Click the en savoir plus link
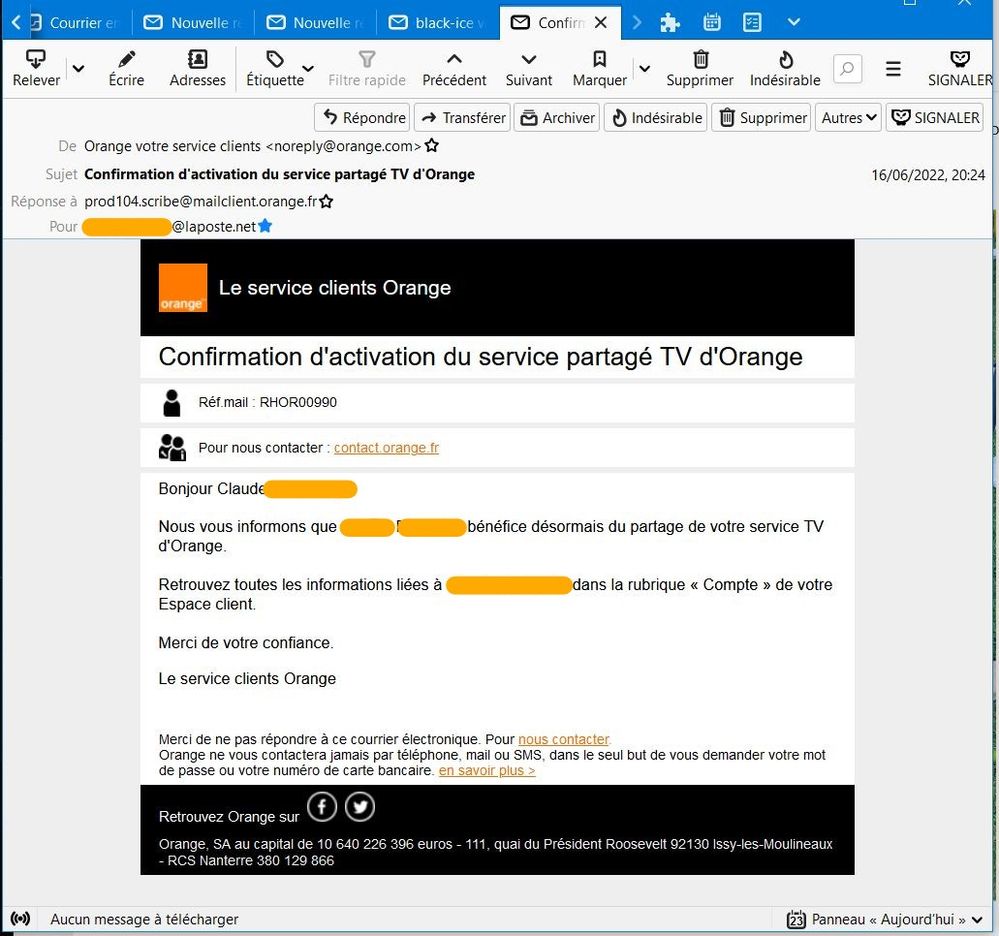Screen dimensions: 999x936 (x=487, y=770)
